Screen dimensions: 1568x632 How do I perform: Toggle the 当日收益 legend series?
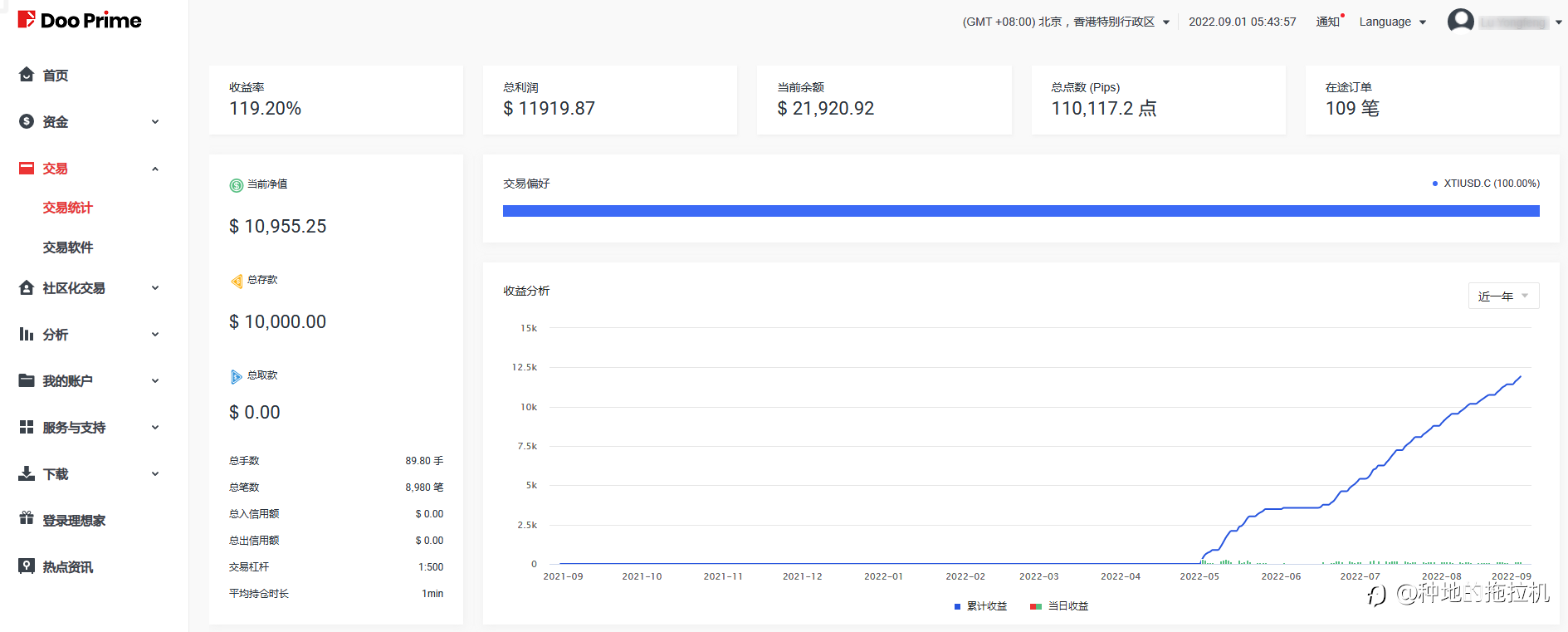pos(1060,606)
